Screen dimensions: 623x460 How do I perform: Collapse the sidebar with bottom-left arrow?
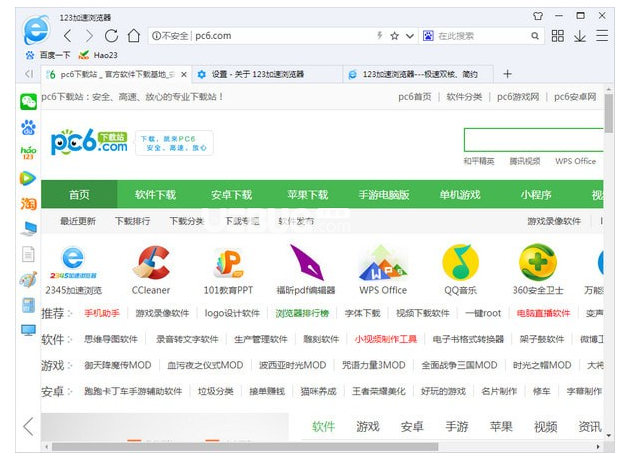28,427
